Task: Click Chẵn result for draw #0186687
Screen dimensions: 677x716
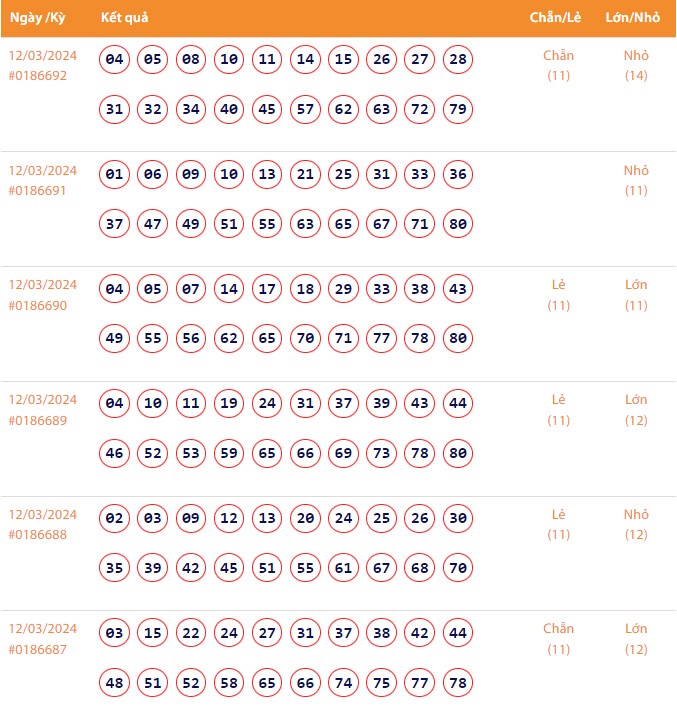Action: pyautogui.click(x=558, y=629)
